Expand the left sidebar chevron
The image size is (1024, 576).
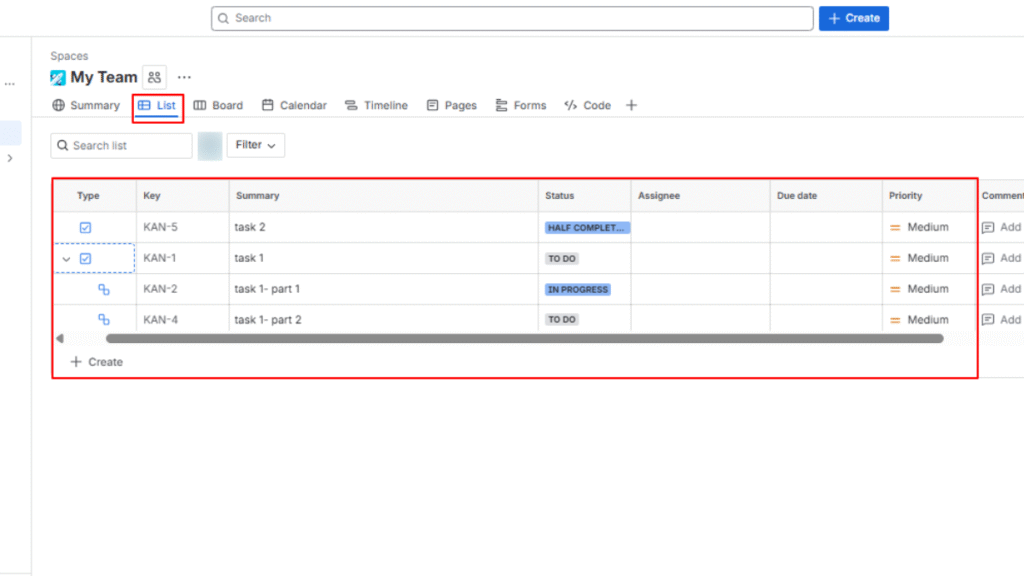click(10, 157)
